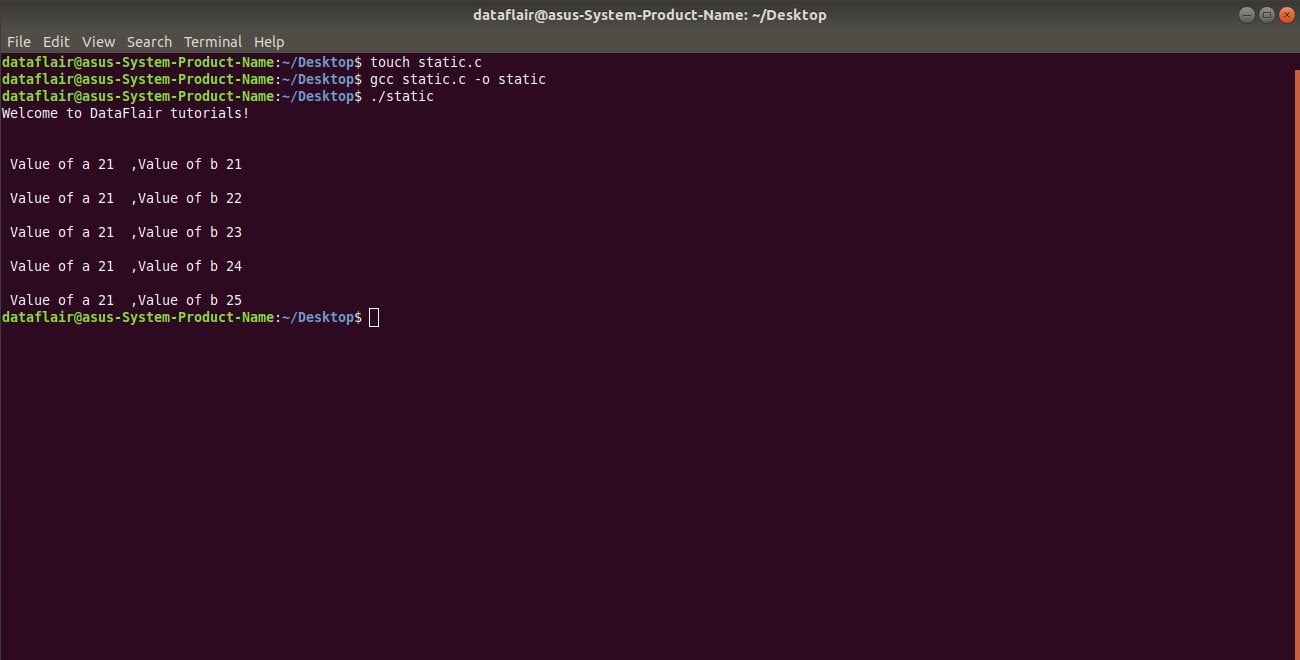Screen dimensions: 1300x660
Task: Open the Edit menu
Action: click(x=56, y=41)
